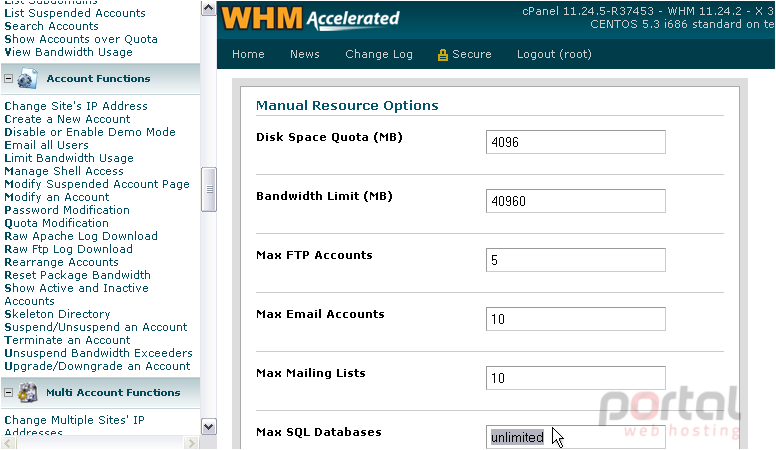Open Email all Users link

47,145
